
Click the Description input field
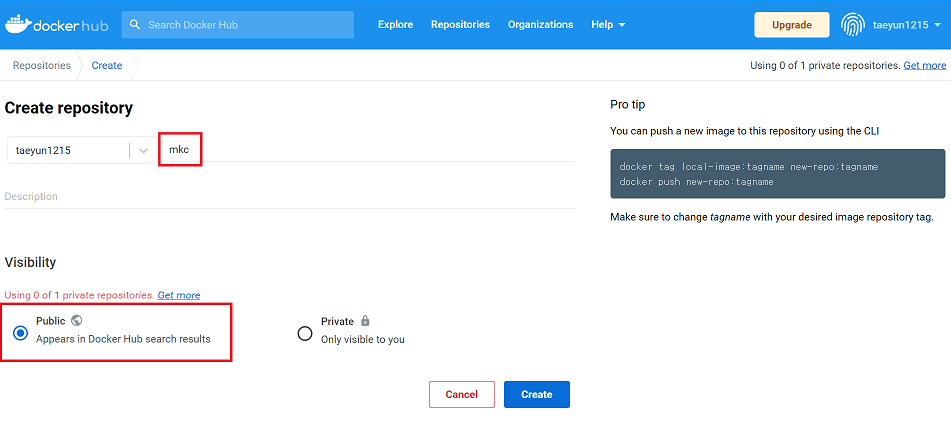tap(289, 197)
